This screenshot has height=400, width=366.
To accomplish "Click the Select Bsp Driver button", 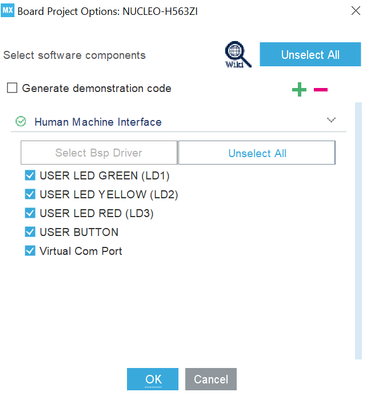I will tap(99, 153).
